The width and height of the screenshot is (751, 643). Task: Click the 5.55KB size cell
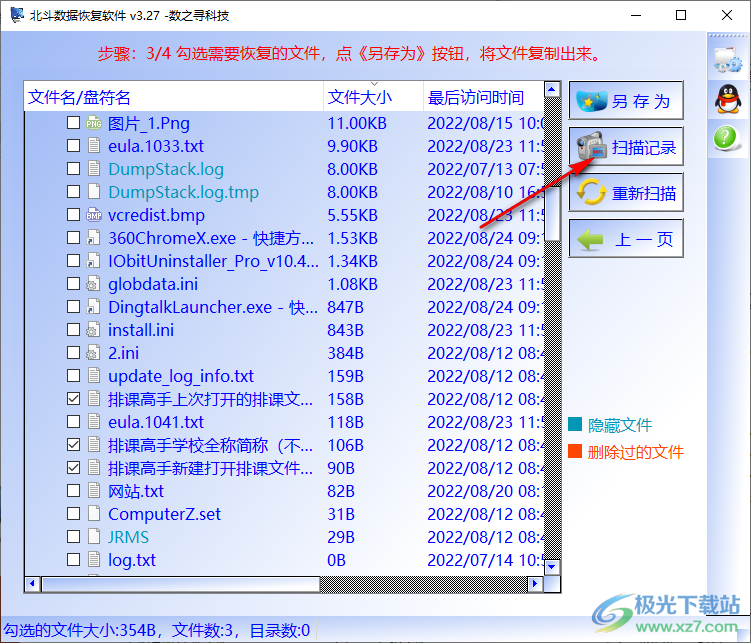[353, 215]
